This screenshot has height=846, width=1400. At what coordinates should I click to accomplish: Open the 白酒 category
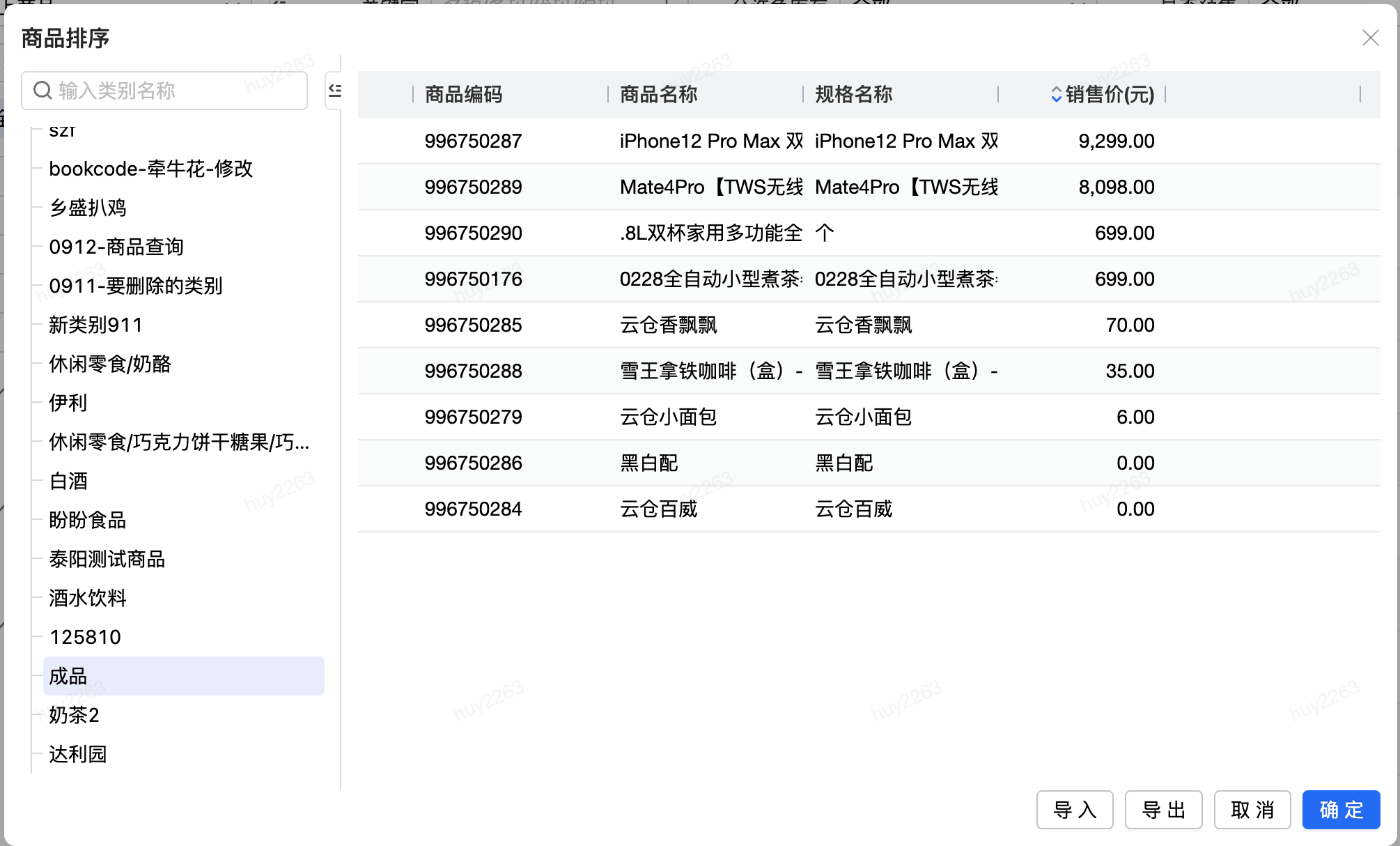(68, 481)
